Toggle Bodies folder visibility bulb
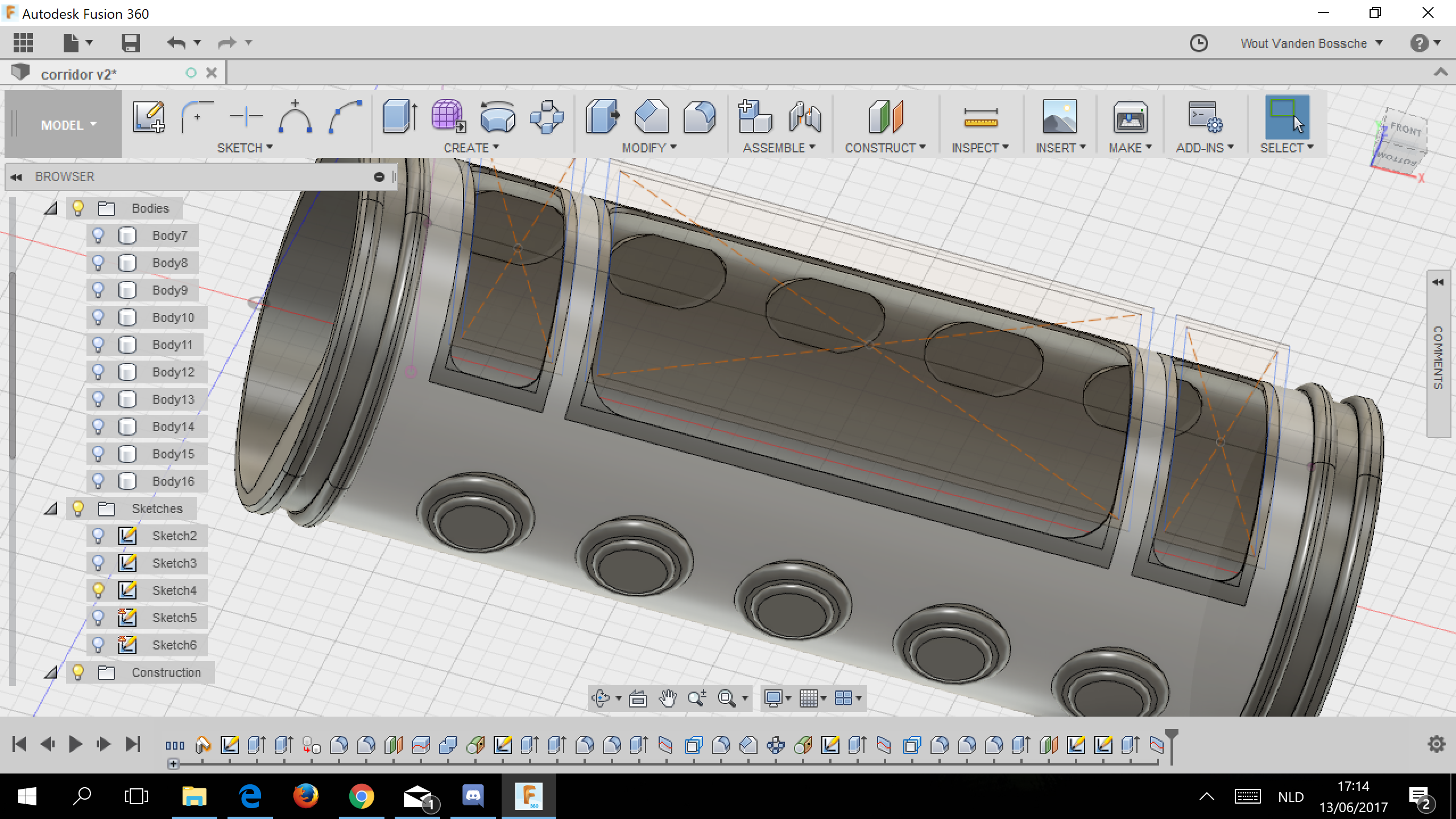 (78, 208)
